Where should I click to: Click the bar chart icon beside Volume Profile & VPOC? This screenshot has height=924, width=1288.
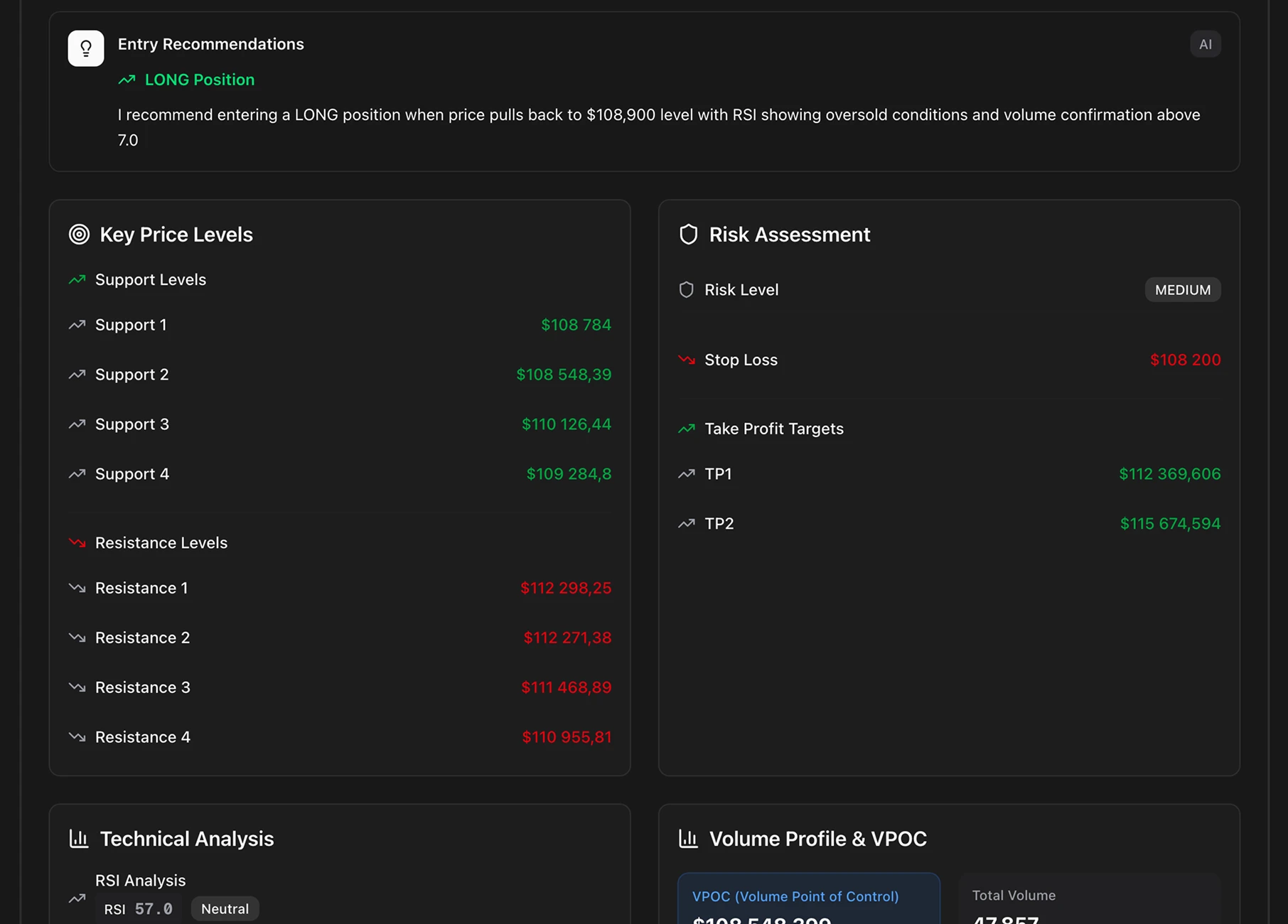click(688, 839)
